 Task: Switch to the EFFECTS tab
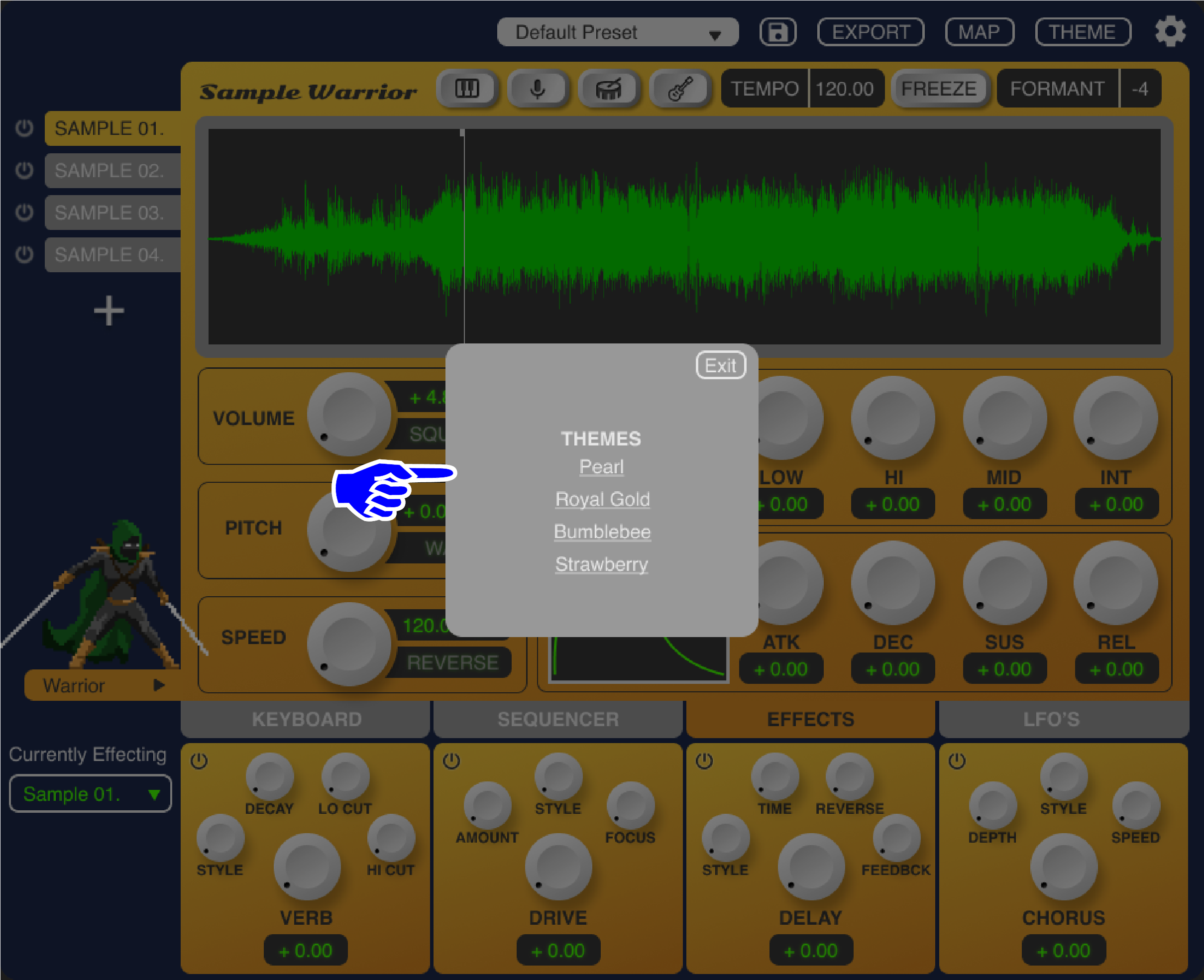click(x=810, y=719)
